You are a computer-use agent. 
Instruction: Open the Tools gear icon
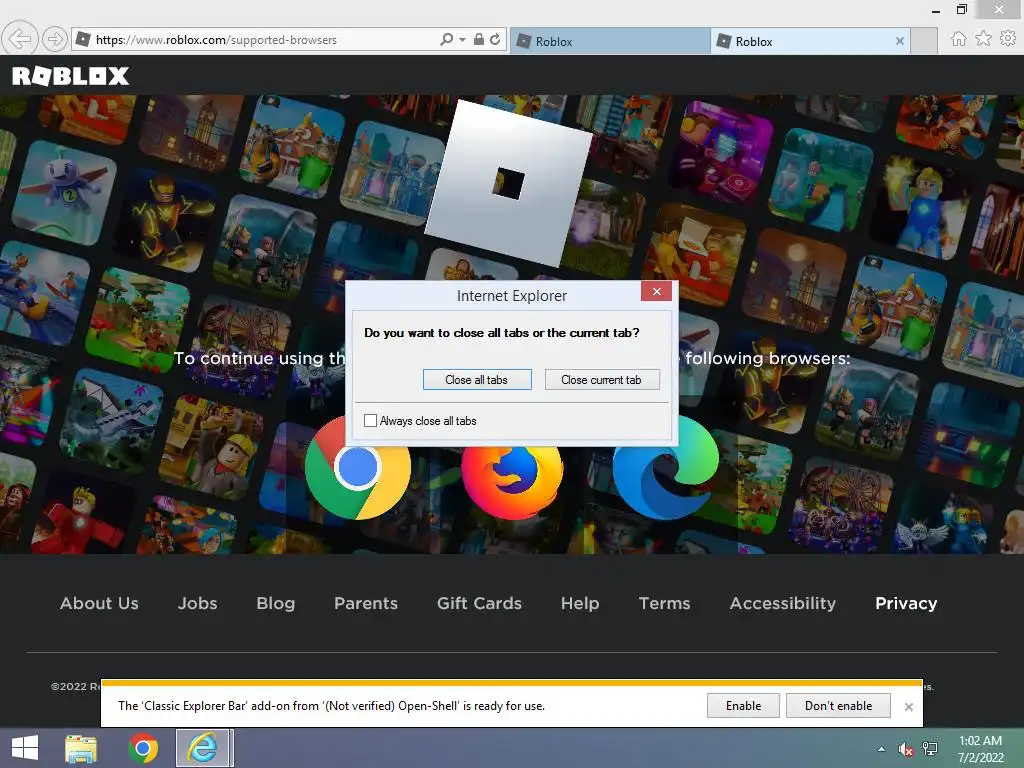(x=1008, y=39)
